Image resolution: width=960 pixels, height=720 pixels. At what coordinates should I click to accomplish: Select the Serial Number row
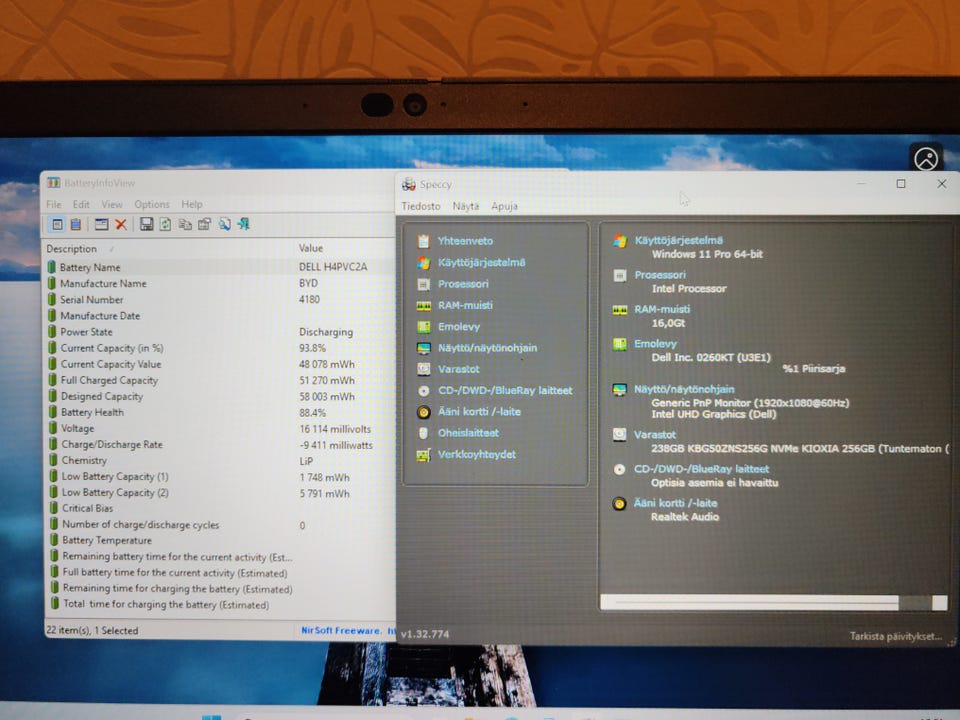tap(220, 299)
